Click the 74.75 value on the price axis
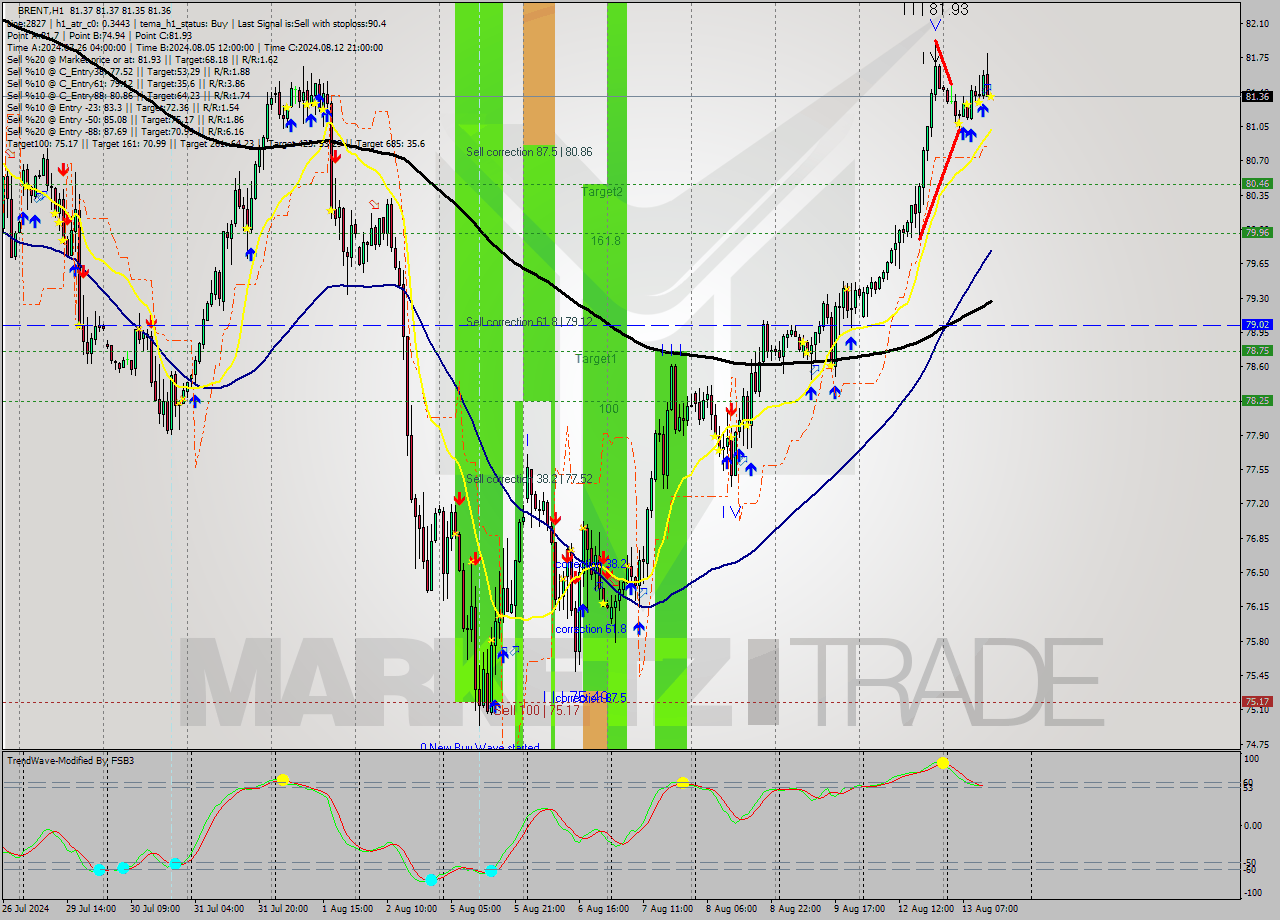This screenshot has height=920, width=1280. click(x=1258, y=744)
